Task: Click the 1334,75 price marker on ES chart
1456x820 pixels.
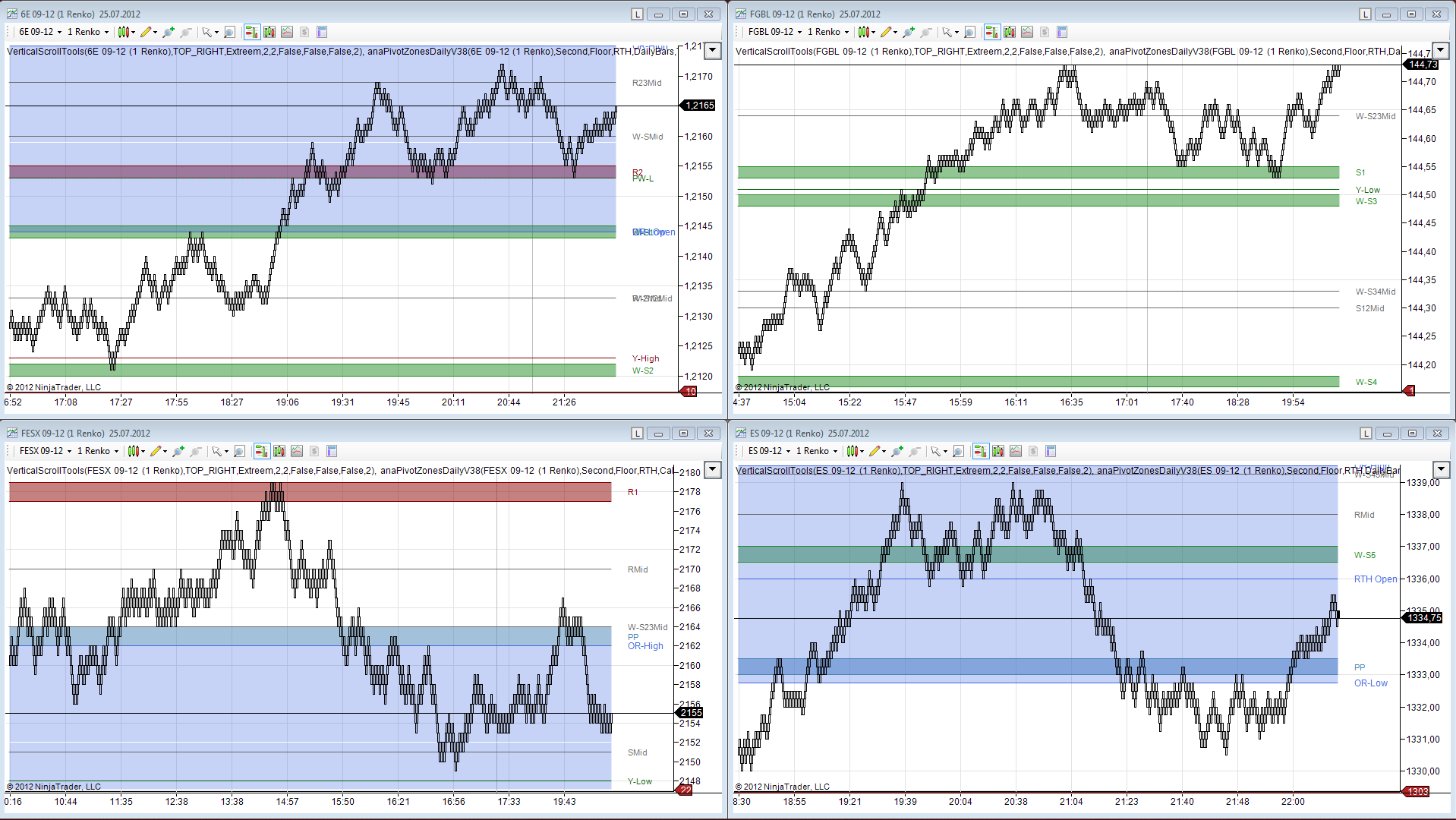Action: point(1423,618)
